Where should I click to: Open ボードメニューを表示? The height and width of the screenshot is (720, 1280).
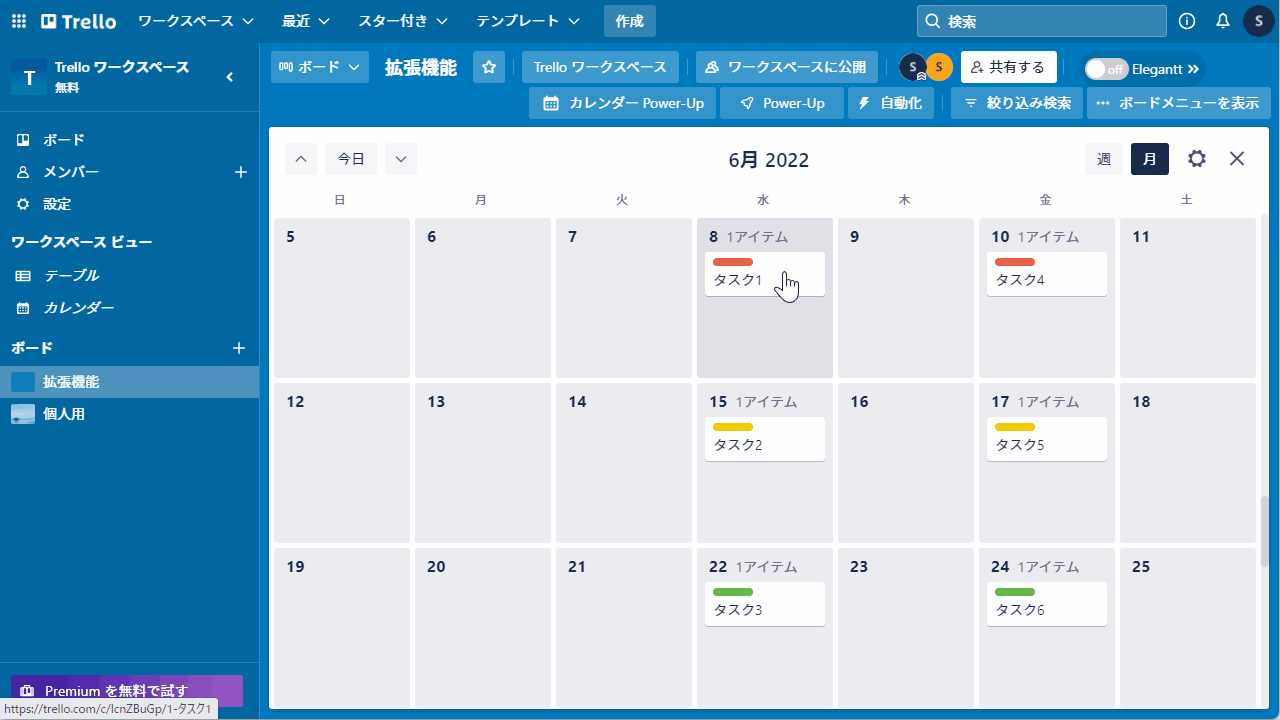(1179, 103)
